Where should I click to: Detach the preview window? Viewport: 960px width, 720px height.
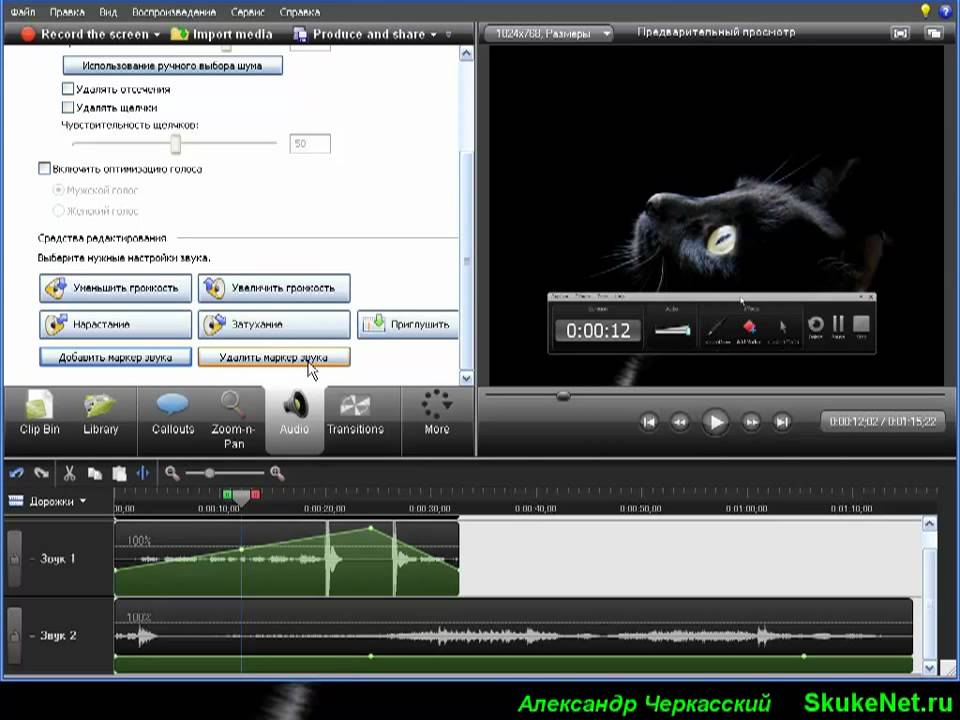(x=934, y=33)
